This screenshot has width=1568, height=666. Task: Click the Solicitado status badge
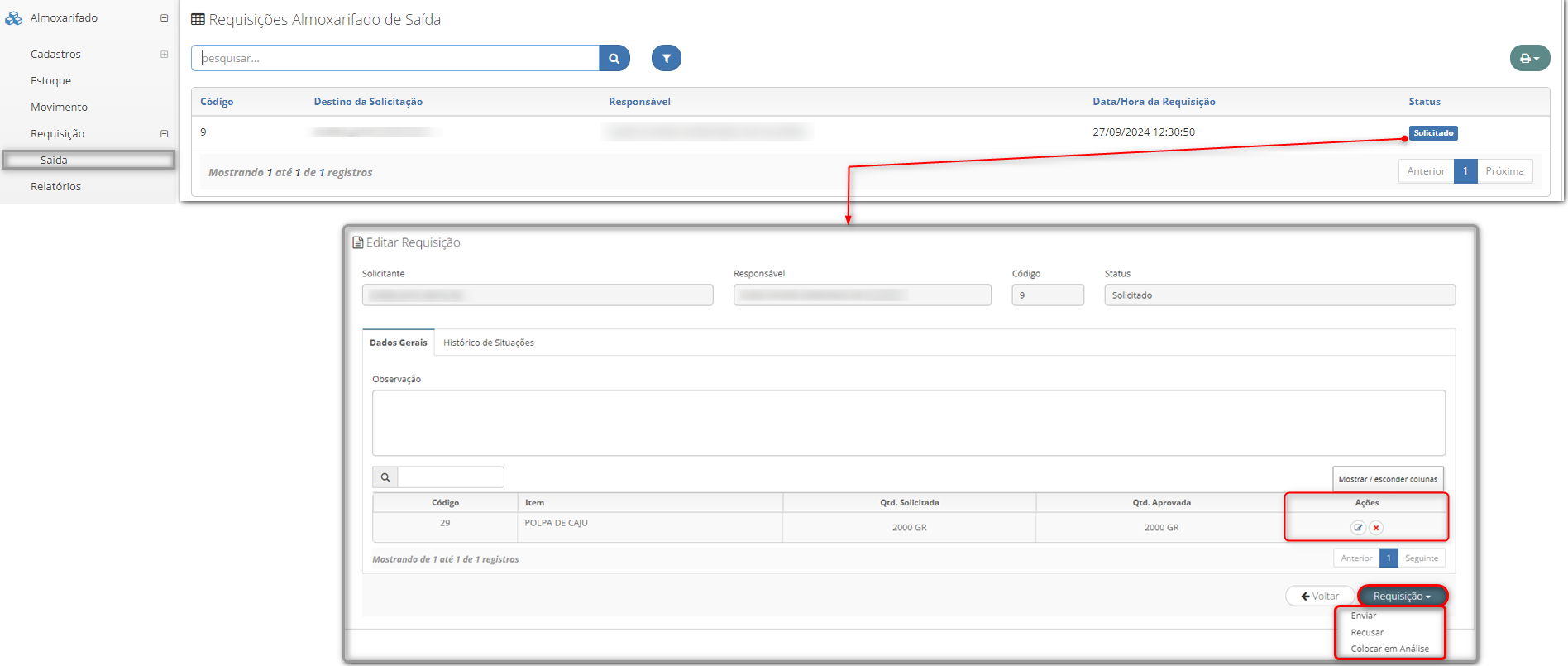click(x=1433, y=132)
